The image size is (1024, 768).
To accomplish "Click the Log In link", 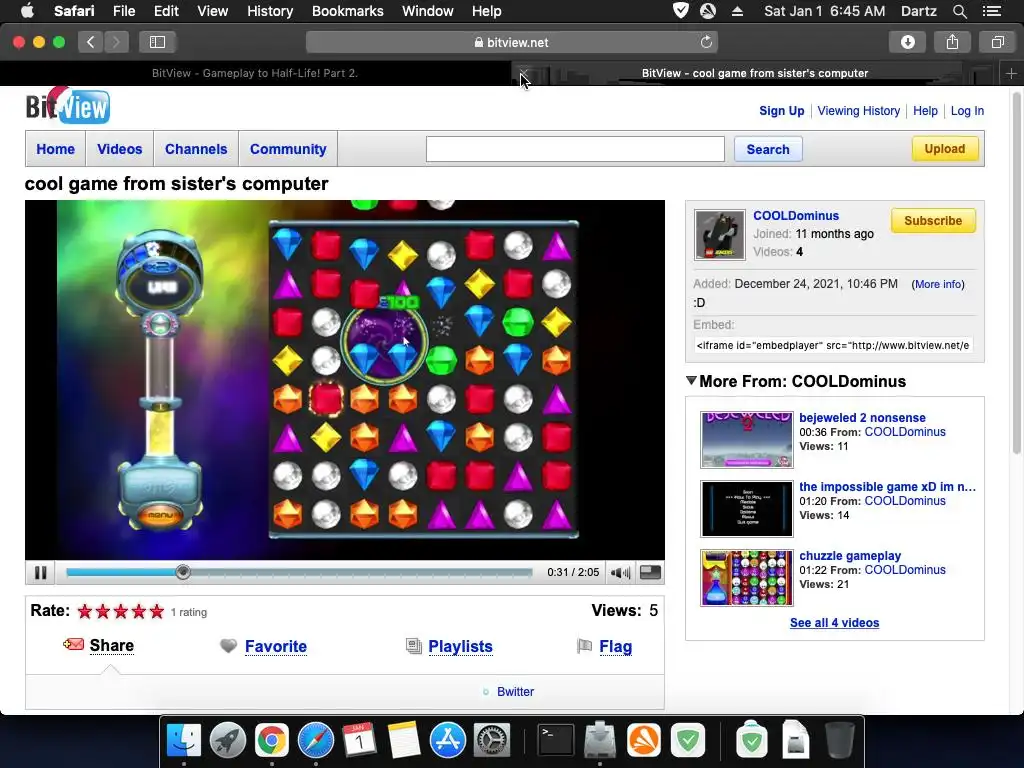I will pos(967,111).
